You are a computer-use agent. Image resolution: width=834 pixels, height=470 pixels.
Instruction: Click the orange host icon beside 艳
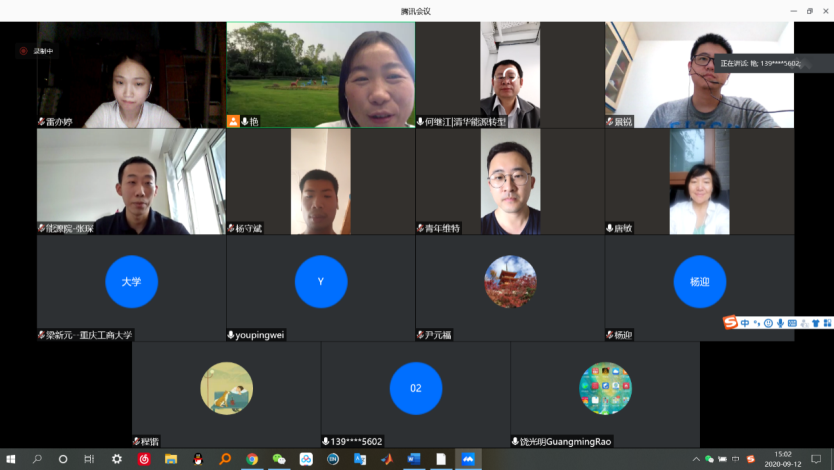[233, 121]
